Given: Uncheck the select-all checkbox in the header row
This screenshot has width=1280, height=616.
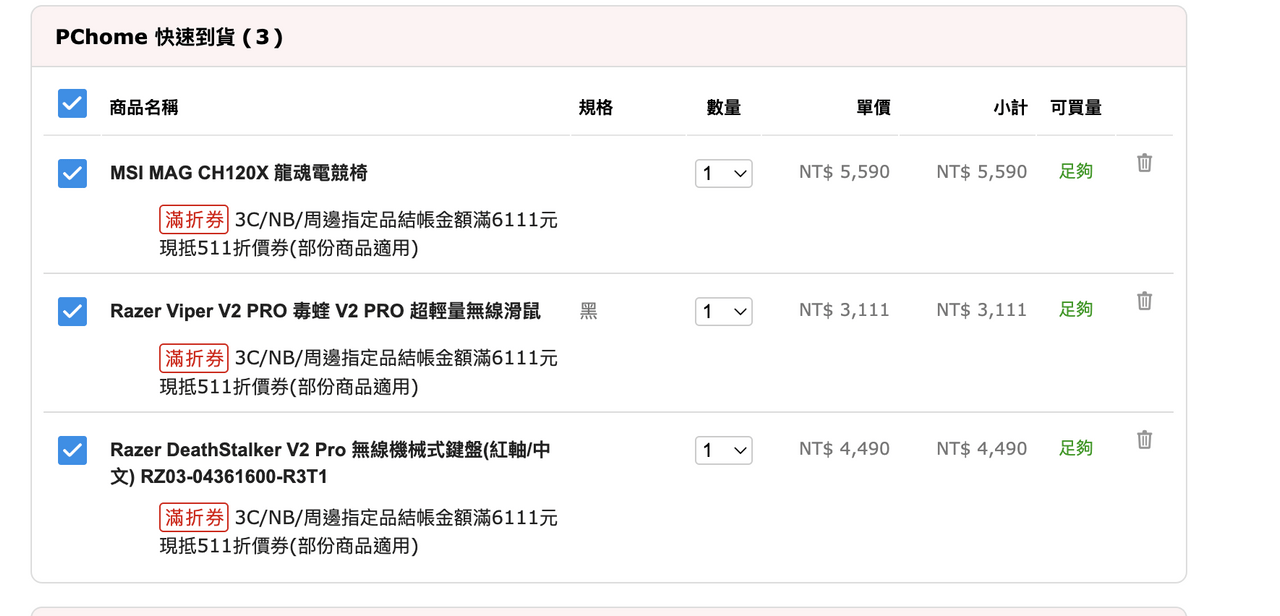Looking at the screenshot, I should (x=72, y=102).
